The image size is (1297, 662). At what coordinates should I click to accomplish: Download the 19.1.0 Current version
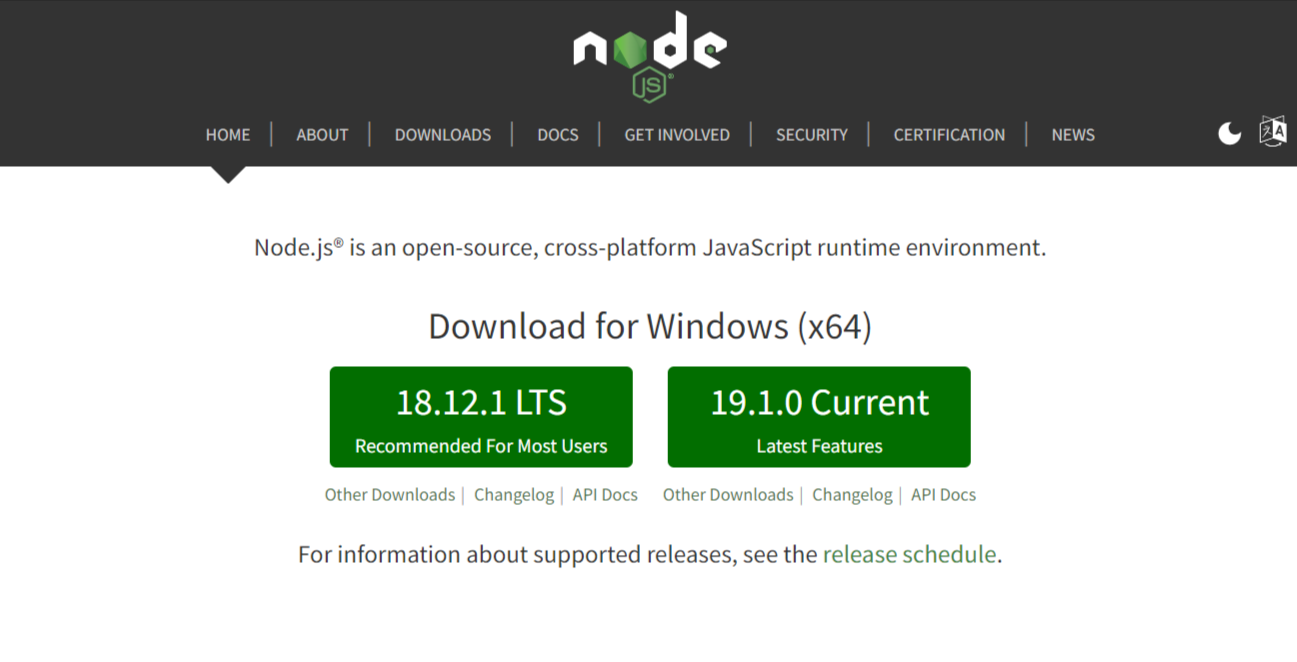pos(819,417)
